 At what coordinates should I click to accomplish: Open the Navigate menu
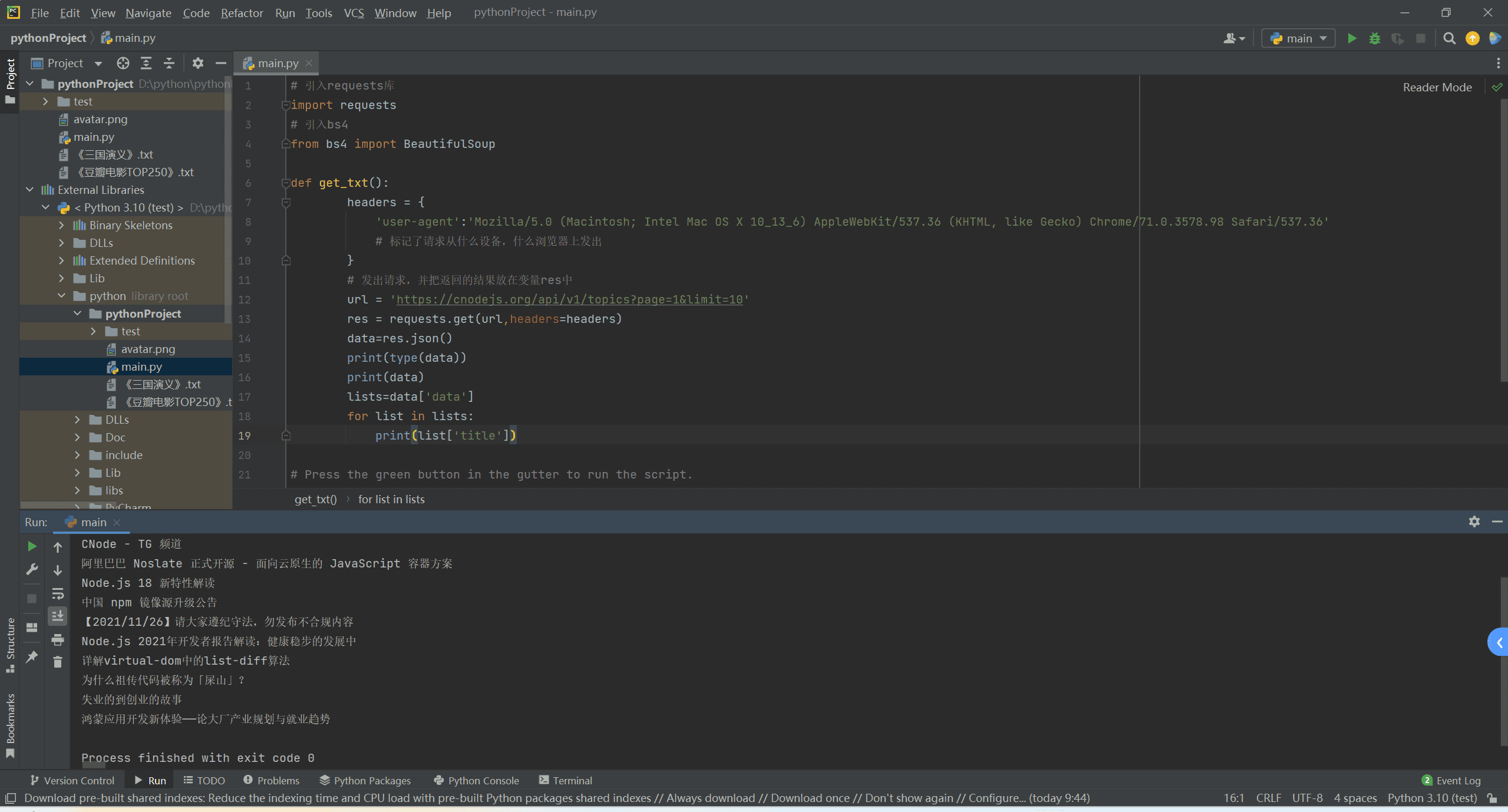point(148,12)
